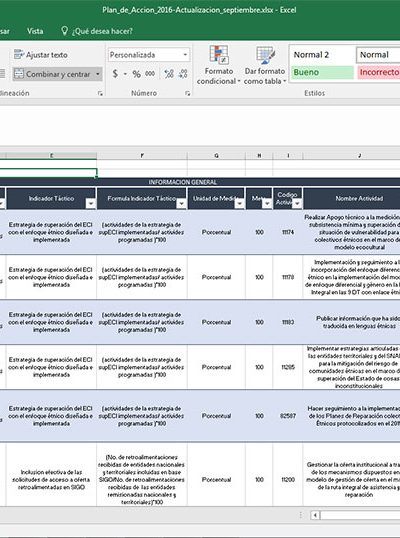400x538 pixels.
Task: Open Alineación dialog launcher
Action: pos(100,93)
